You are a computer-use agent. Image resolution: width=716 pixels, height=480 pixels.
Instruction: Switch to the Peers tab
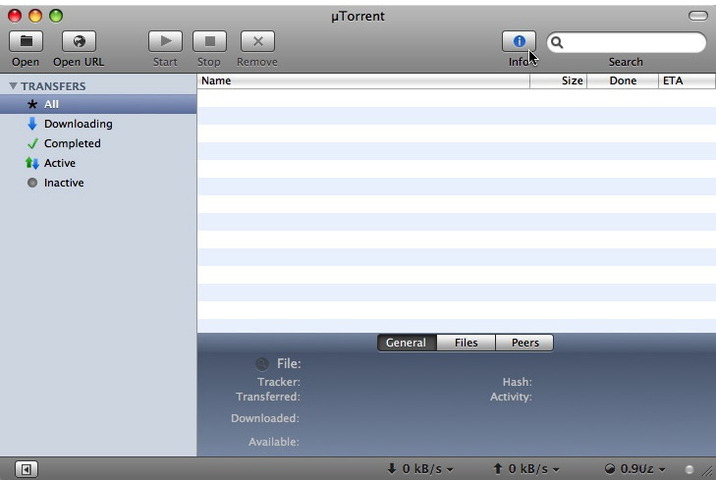pyautogui.click(x=525, y=343)
